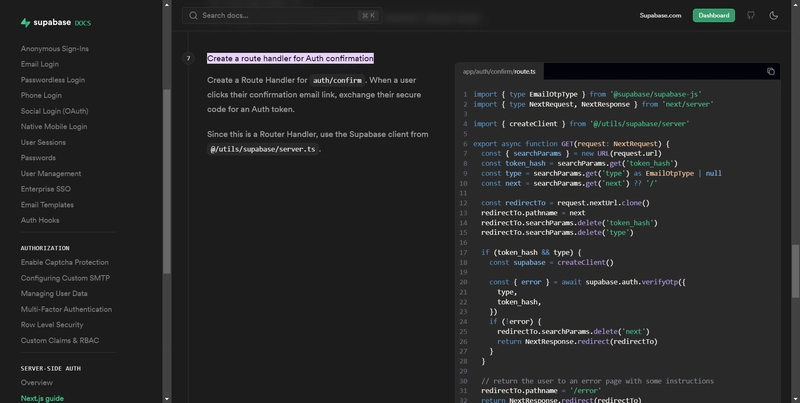Open Configuring Custom SMTP page
This screenshot has width=800, height=403.
[65, 278]
